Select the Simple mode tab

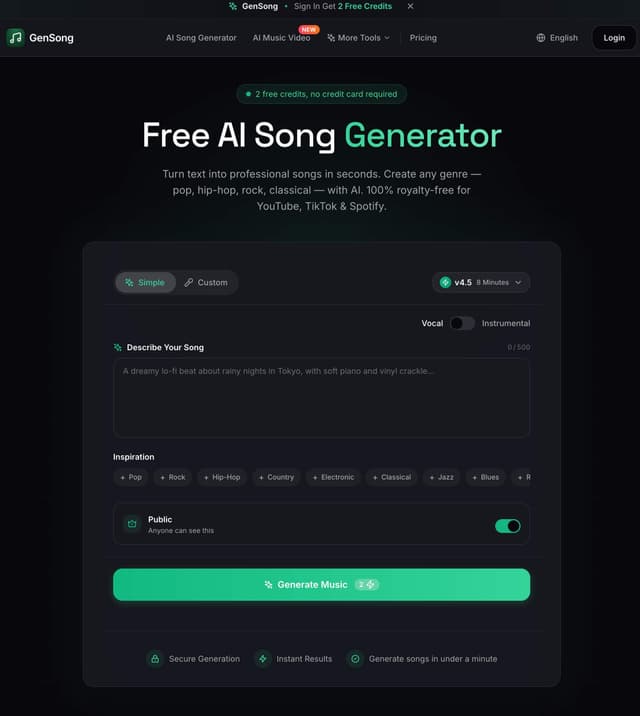[x=145, y=283]
